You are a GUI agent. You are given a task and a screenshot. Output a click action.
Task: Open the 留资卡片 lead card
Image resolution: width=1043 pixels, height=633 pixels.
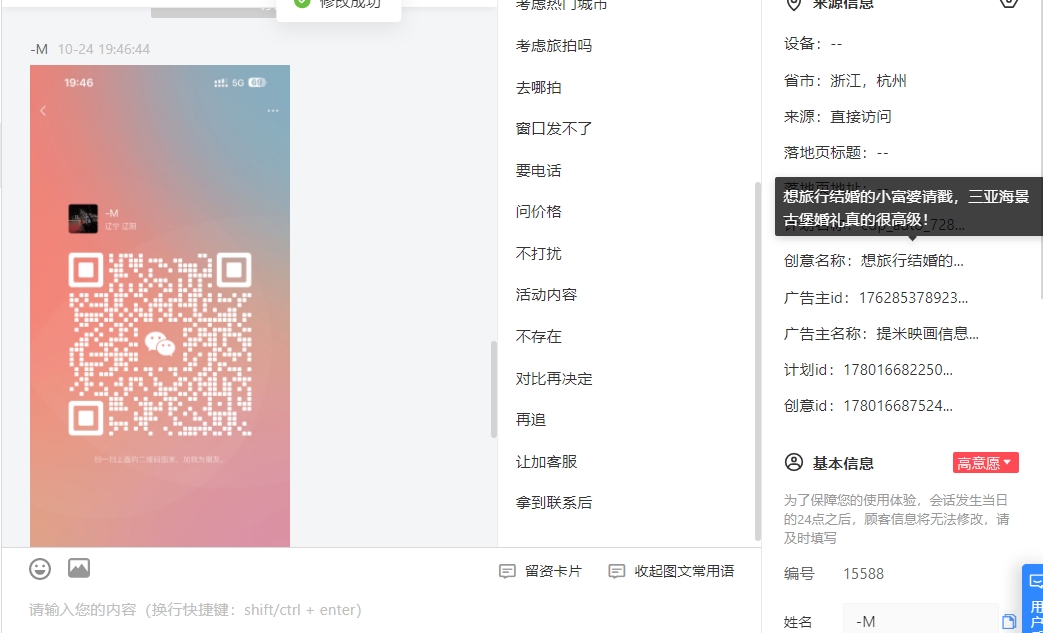[x=540, y=571]
